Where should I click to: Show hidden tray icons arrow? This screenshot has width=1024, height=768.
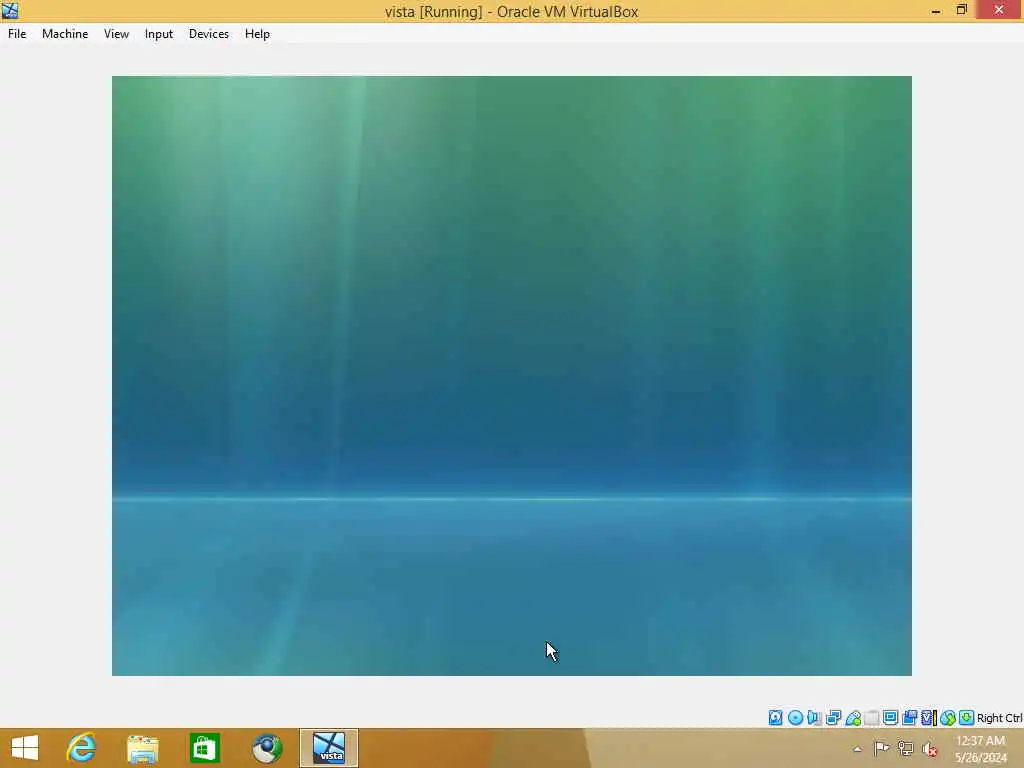pos(857,749)
